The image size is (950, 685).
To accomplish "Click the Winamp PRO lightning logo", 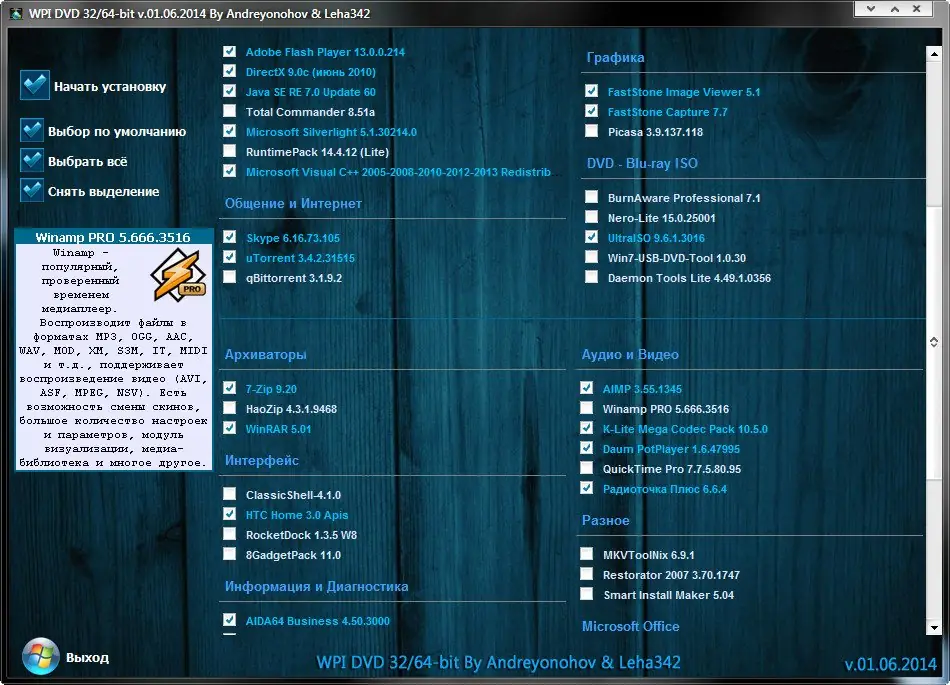I will tap(179, 277).
